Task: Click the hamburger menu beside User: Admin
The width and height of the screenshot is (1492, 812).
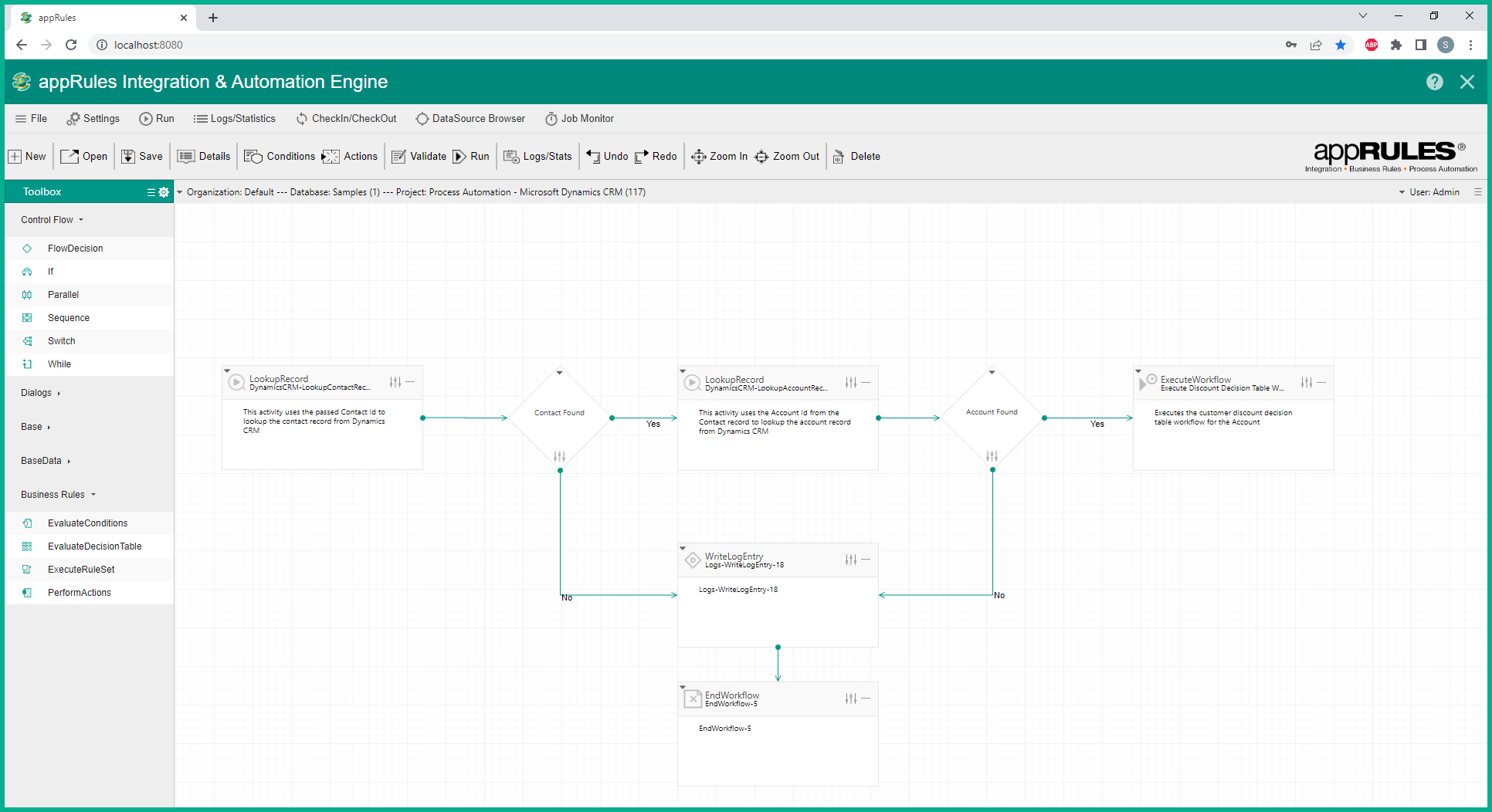Action: click(1477, 192)
